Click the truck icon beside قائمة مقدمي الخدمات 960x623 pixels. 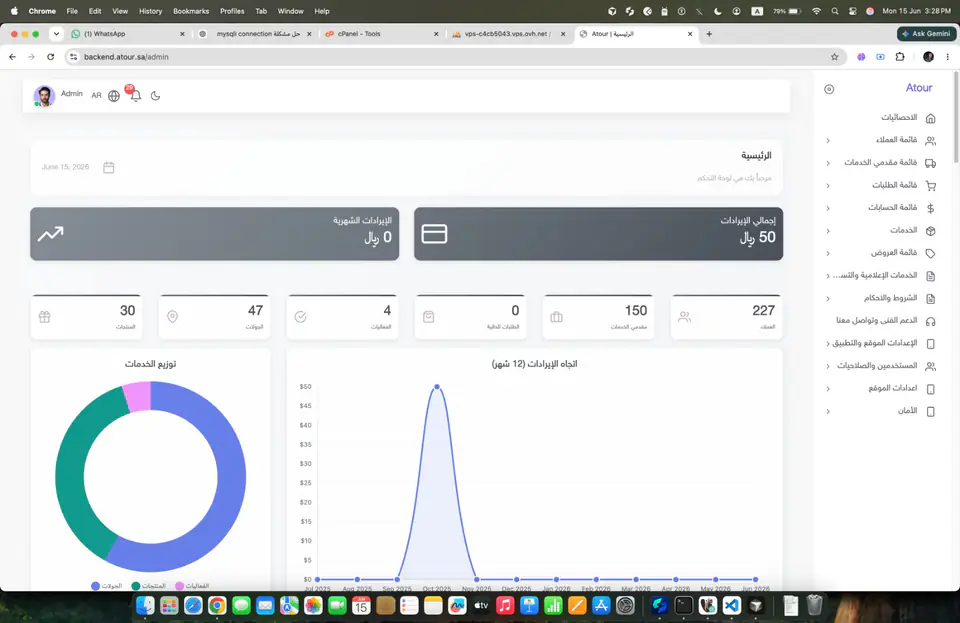930,163
